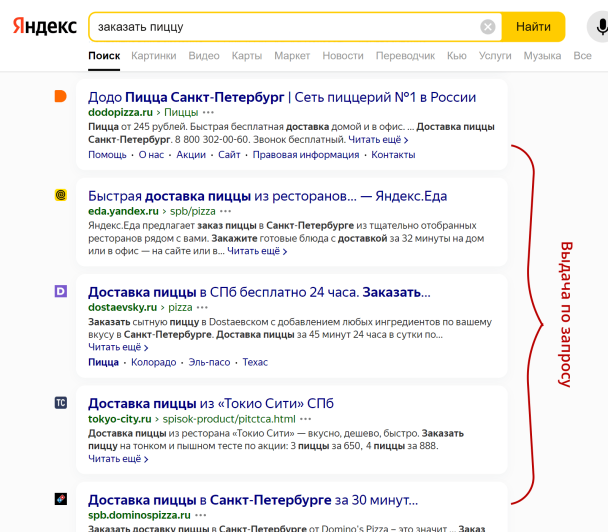The image size is (608, 532).
Task: Open the Помощь sitelink
Action: tap(107, 155)
